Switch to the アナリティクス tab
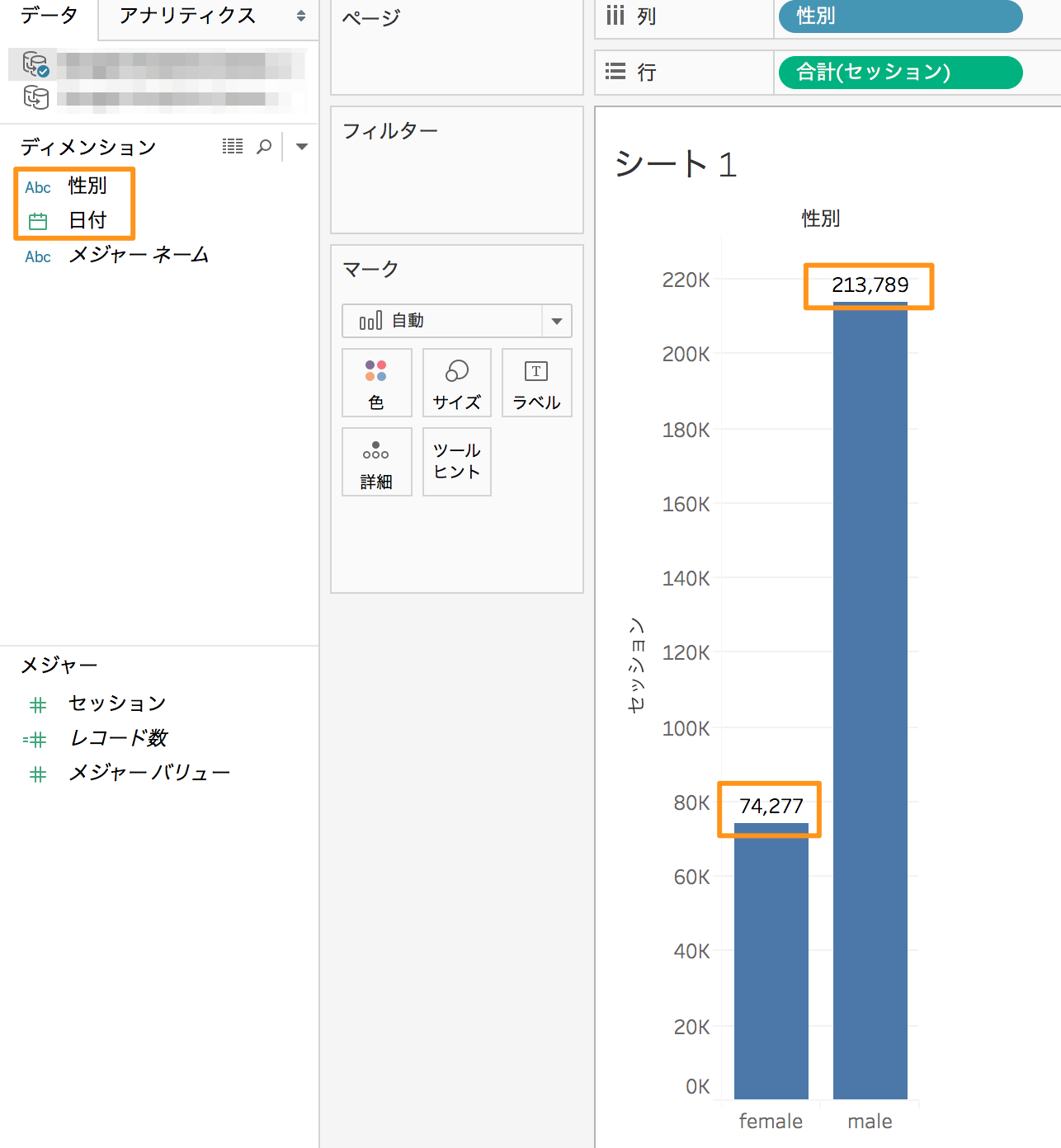The height and width of the screenshot is (1148, 1061). (187, 16)
